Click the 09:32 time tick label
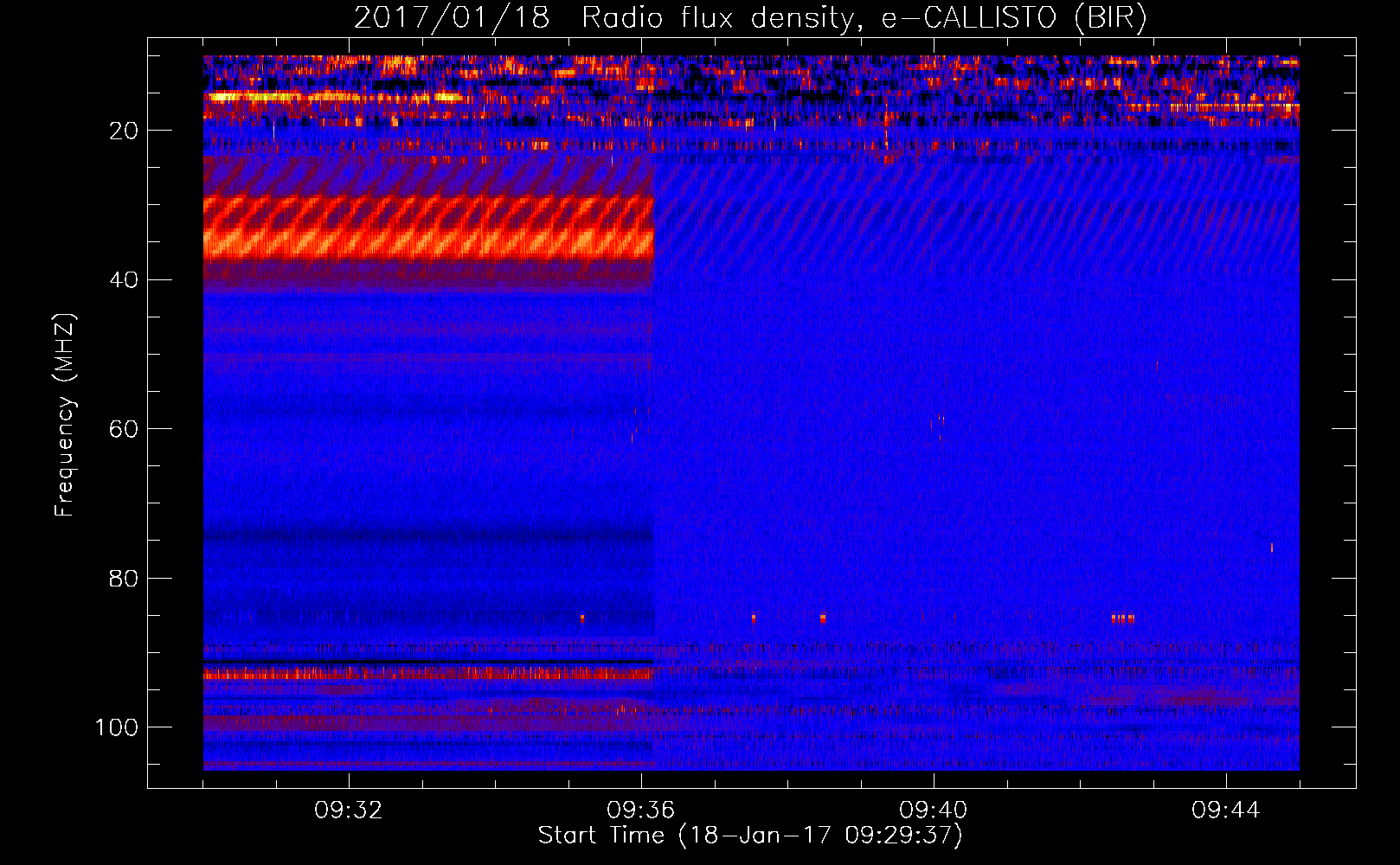1400x865 pixels. 349,811
